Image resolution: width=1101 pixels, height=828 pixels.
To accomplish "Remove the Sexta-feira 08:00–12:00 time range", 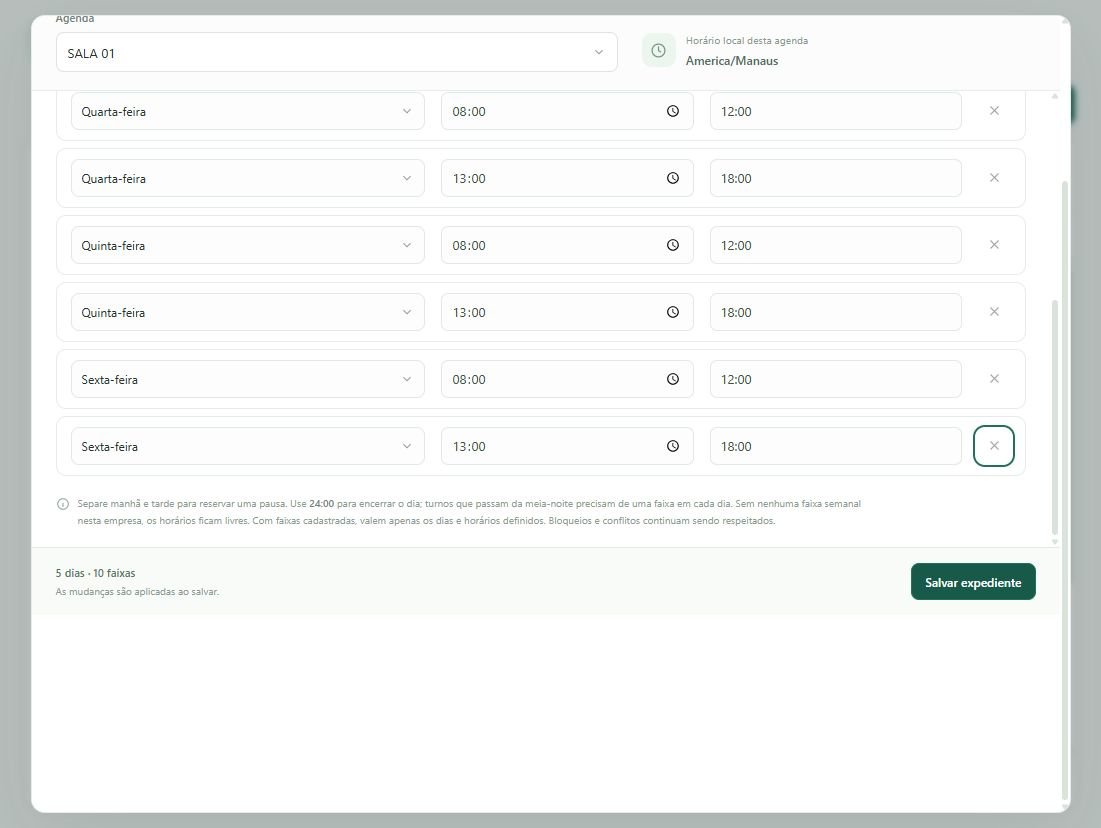I will [x=994, y=379].
